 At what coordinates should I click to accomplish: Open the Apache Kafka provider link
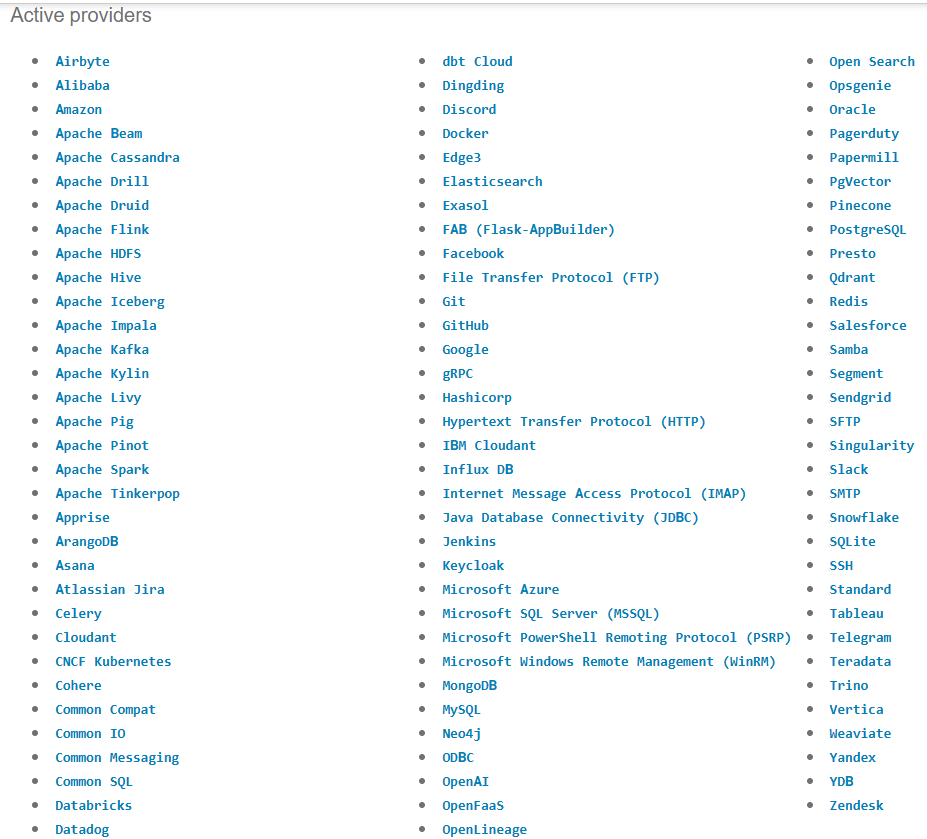click(x=102, y=349)
